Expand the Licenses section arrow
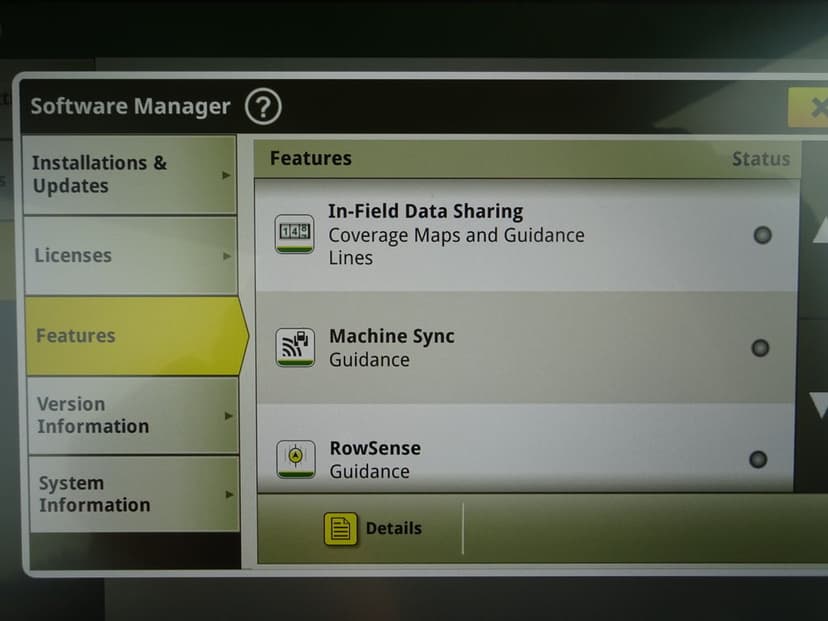 point(227,256)
